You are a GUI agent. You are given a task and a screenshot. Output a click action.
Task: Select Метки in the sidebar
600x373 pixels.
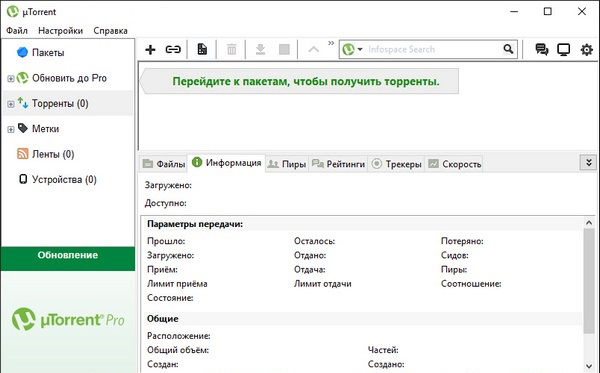[45, 129]
